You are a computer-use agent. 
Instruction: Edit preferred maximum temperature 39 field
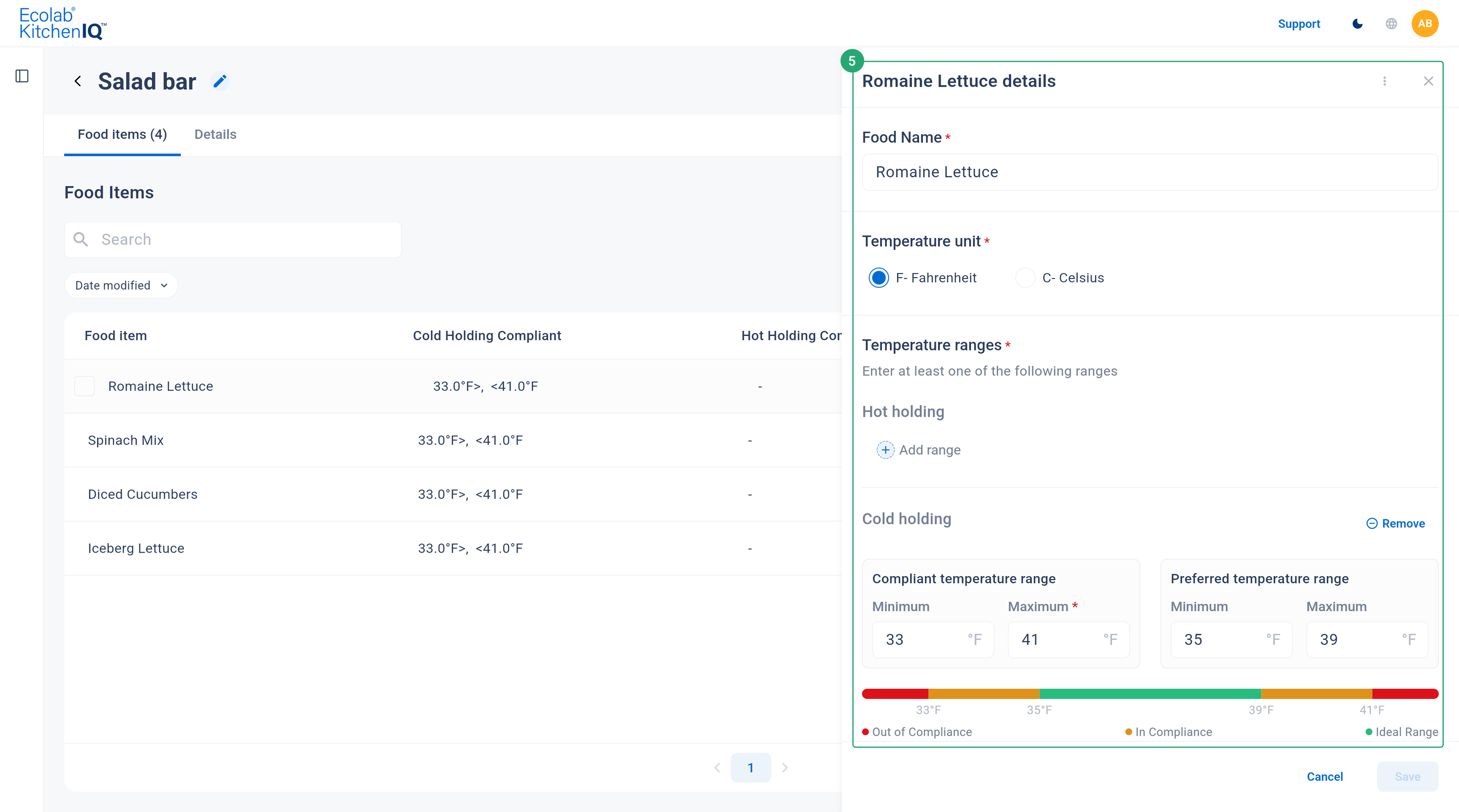tap(1367, 640)
